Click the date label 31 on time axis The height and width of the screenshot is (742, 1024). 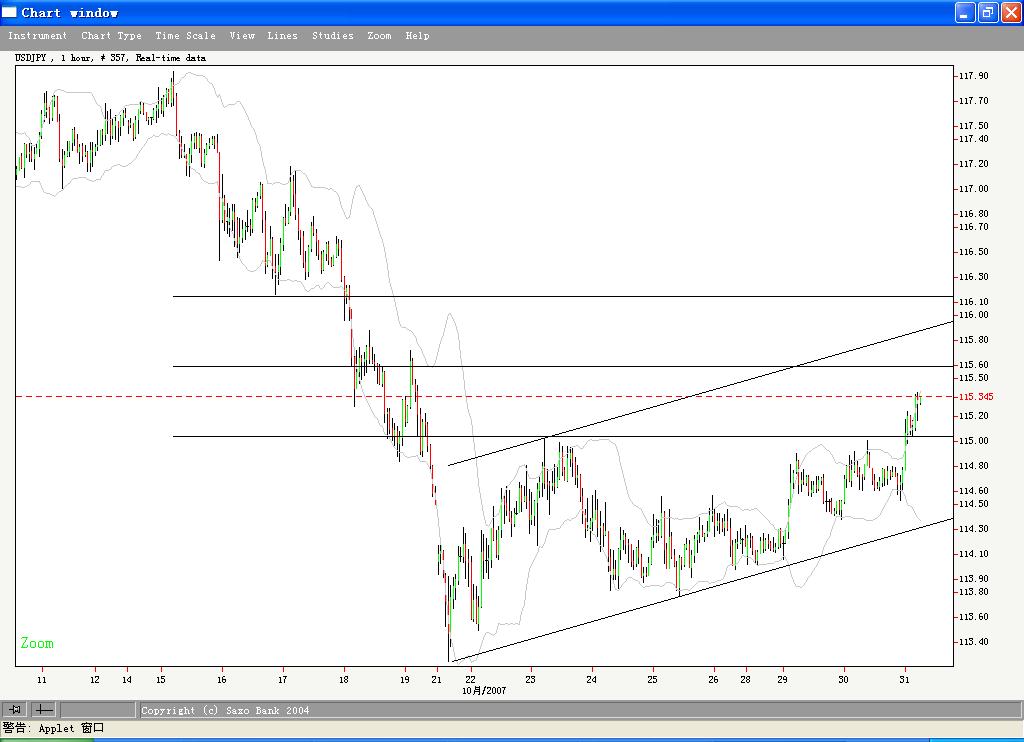coord(904,679)
